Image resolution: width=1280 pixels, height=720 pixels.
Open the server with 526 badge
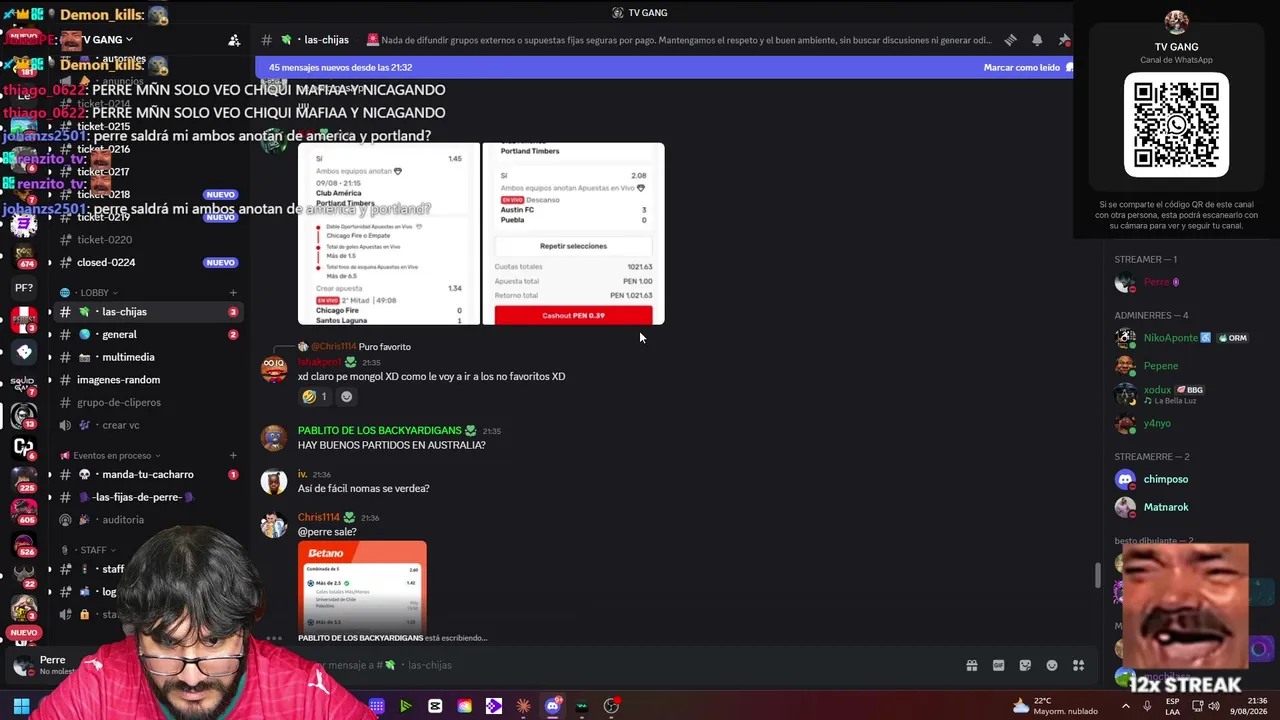click(23, 546)
